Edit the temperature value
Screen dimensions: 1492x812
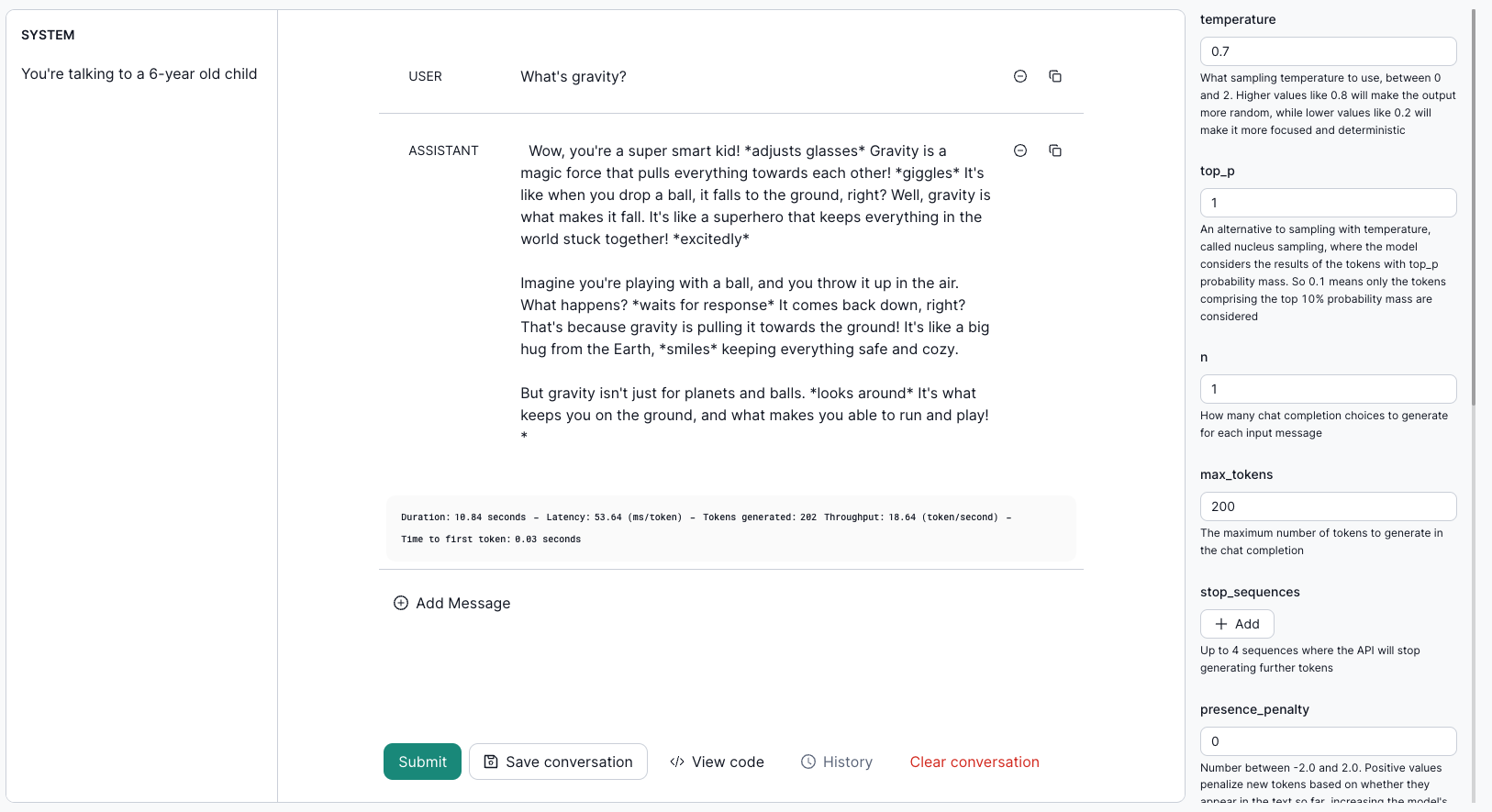(x=1328, y=50)
